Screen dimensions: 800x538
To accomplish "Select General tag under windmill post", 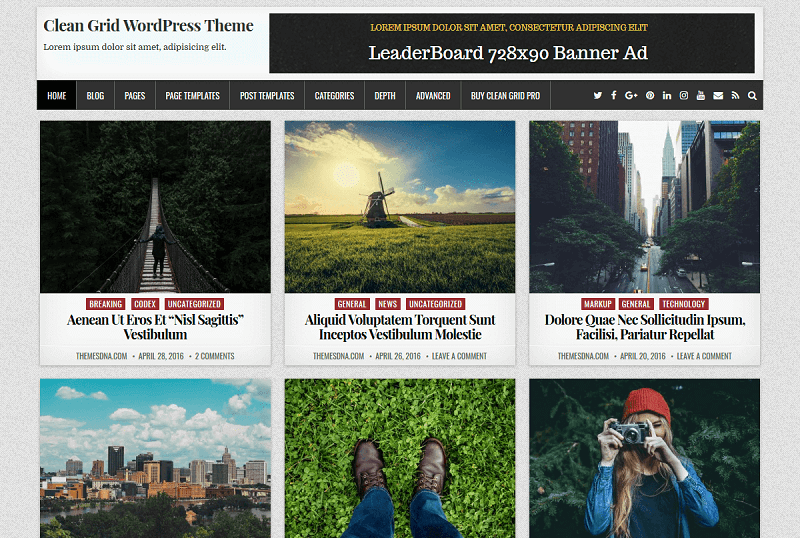I will click(352, 304).
